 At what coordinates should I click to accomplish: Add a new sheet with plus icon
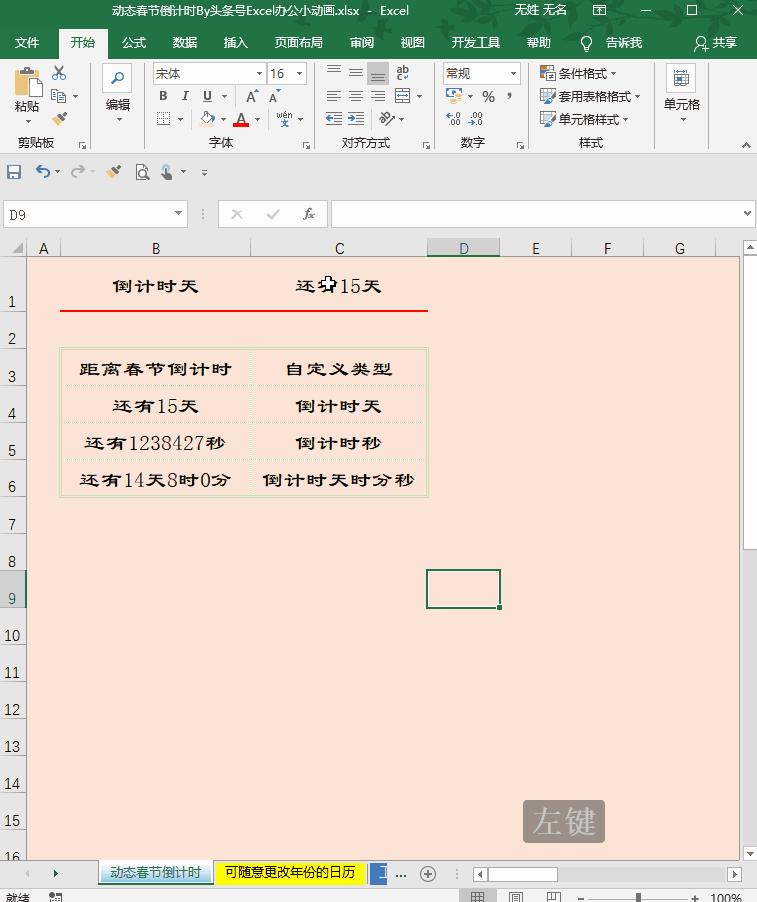coord(427,874)
